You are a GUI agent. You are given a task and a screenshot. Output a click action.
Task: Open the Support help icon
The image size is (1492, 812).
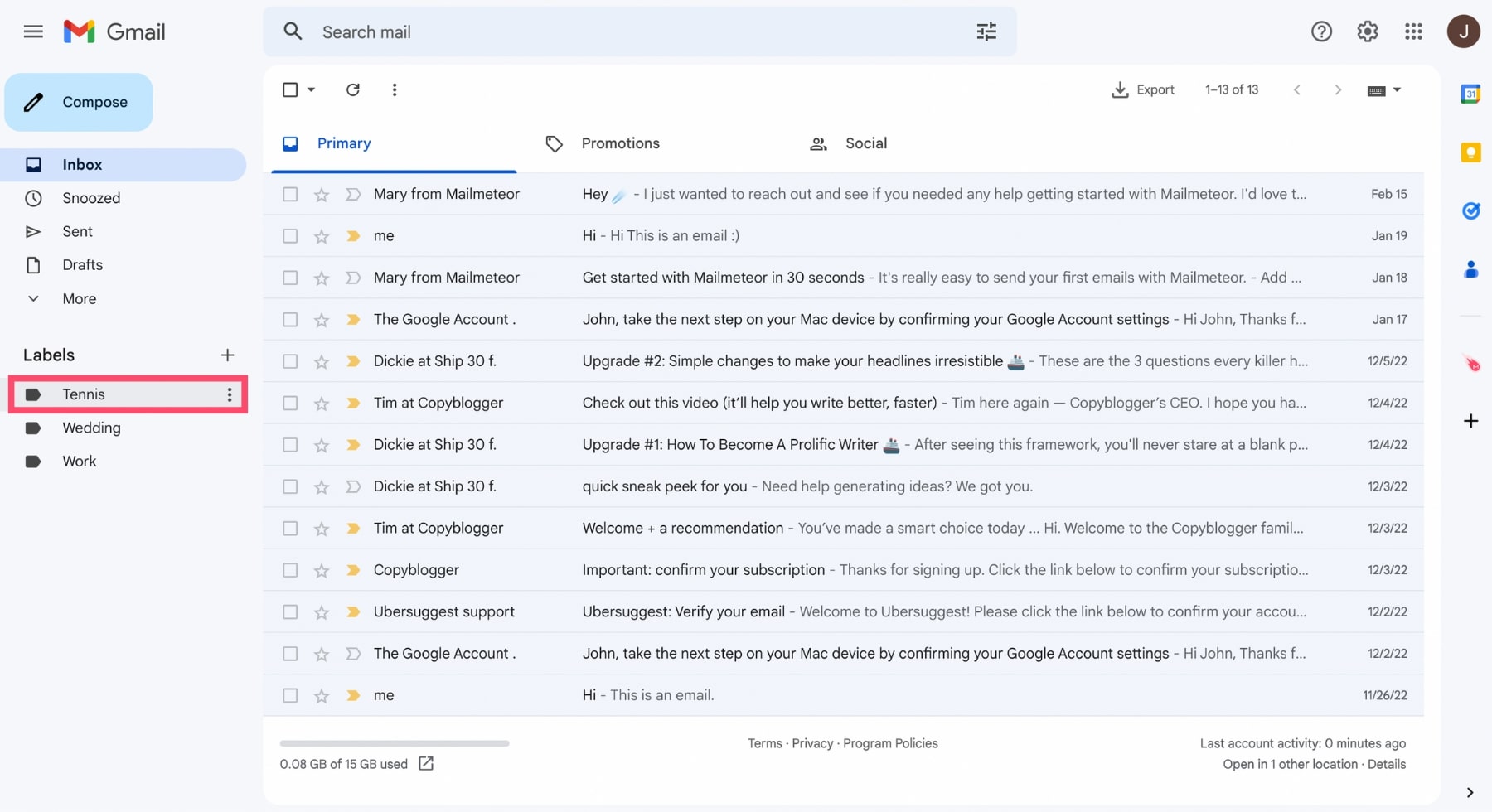pos(1321,31)
